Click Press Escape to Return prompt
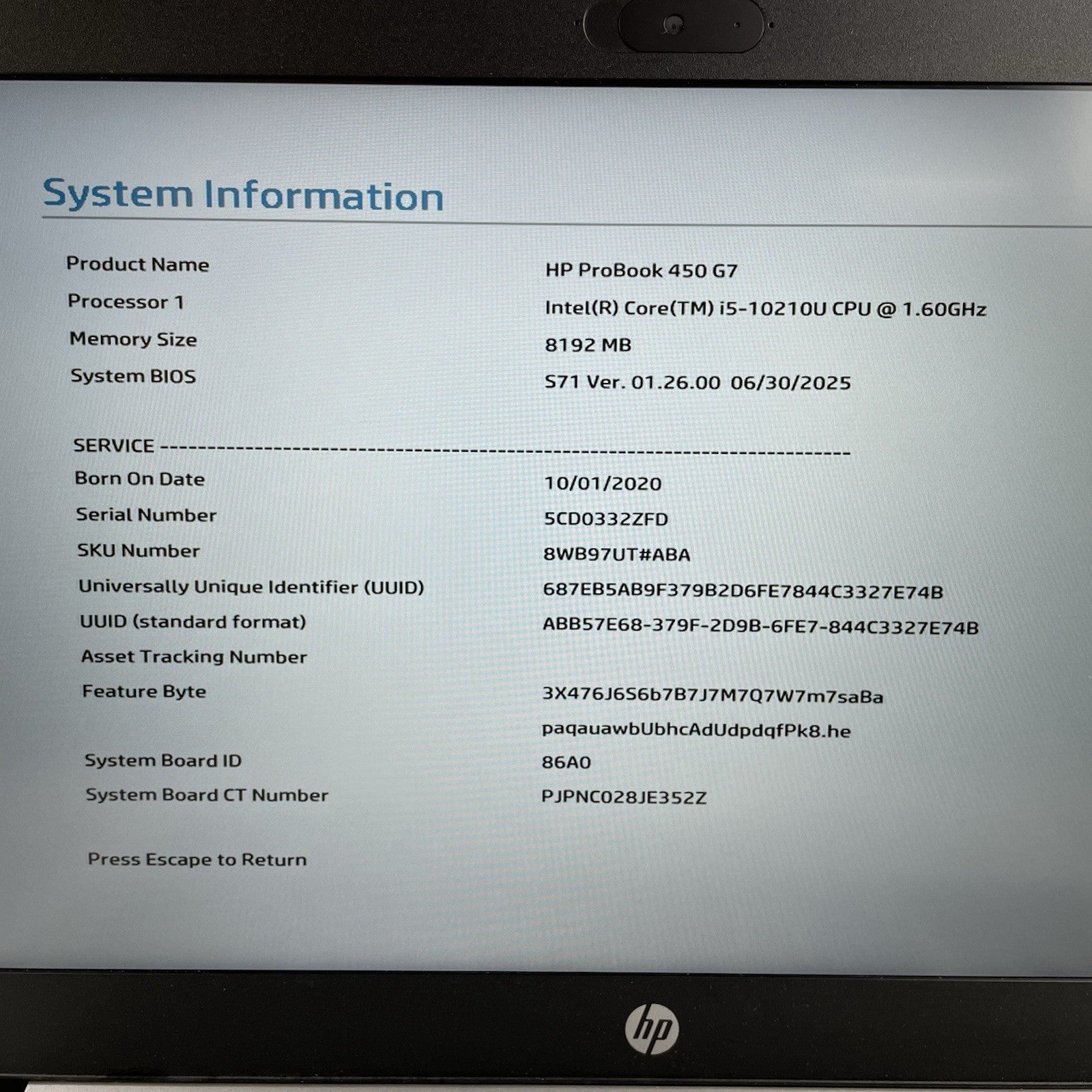1092x1092 pixels. point(197,859)
